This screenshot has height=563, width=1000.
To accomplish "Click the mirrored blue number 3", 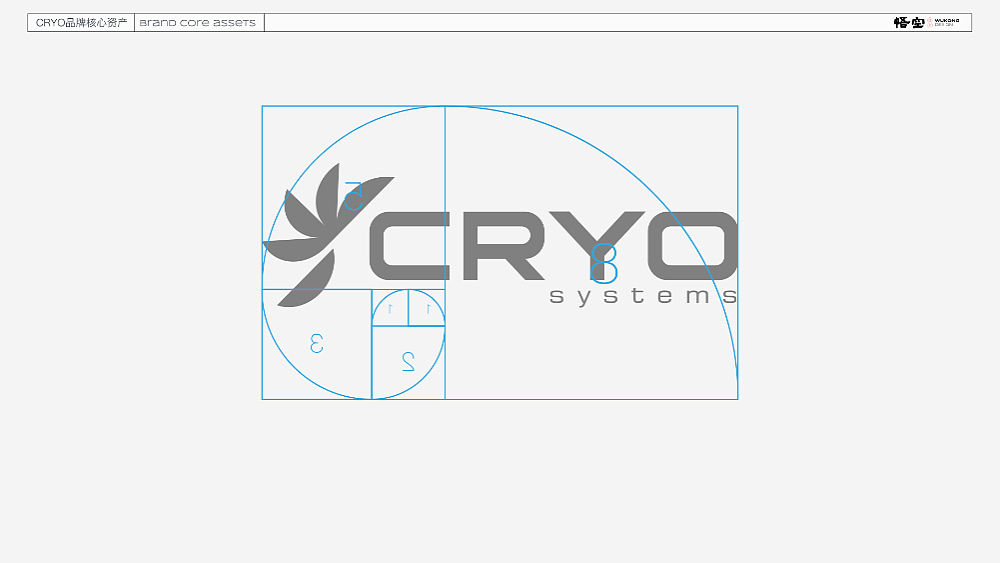I will (317, 343).
